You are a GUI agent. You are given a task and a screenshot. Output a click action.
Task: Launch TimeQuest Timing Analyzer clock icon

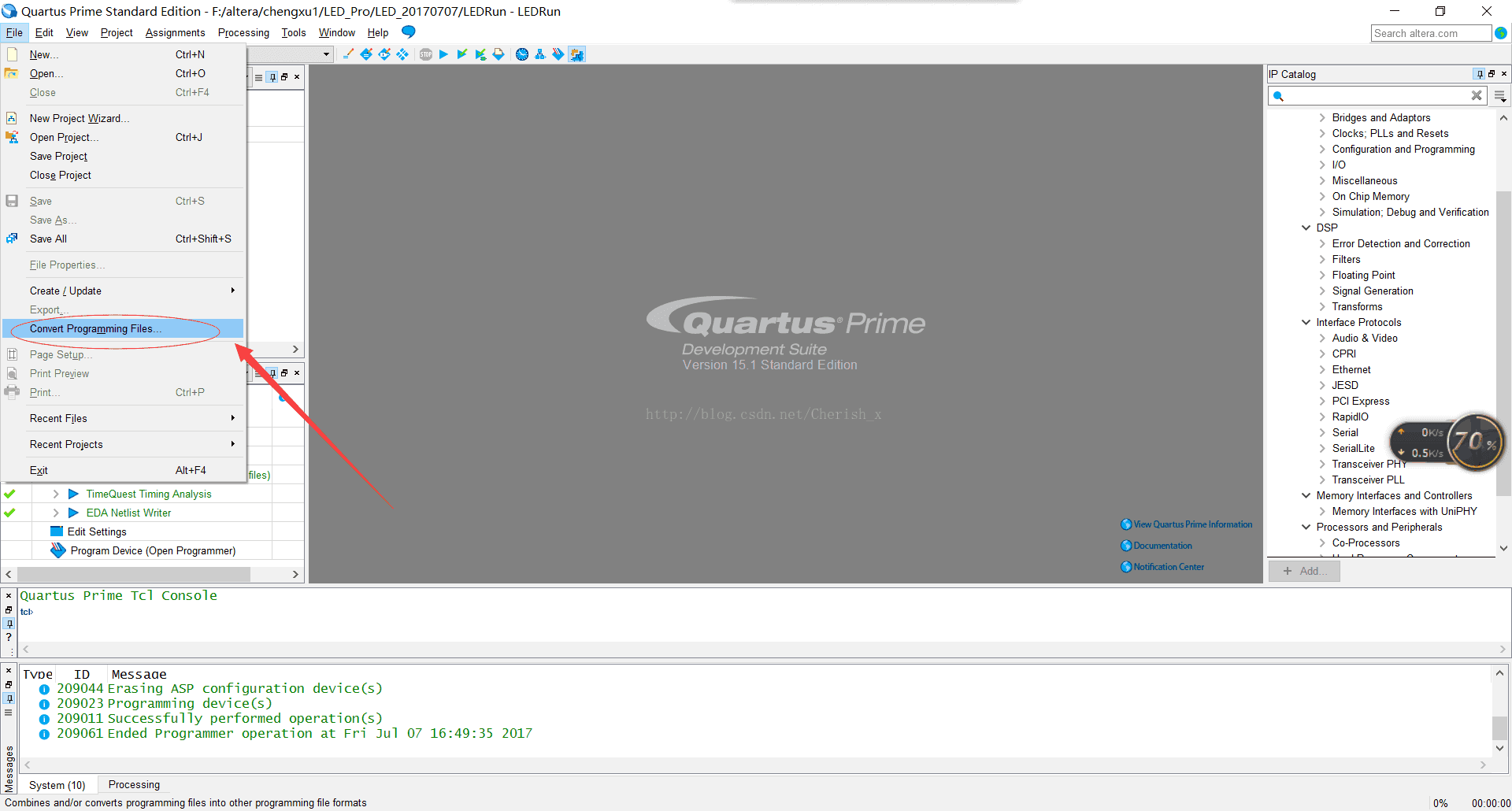[522, 54]
